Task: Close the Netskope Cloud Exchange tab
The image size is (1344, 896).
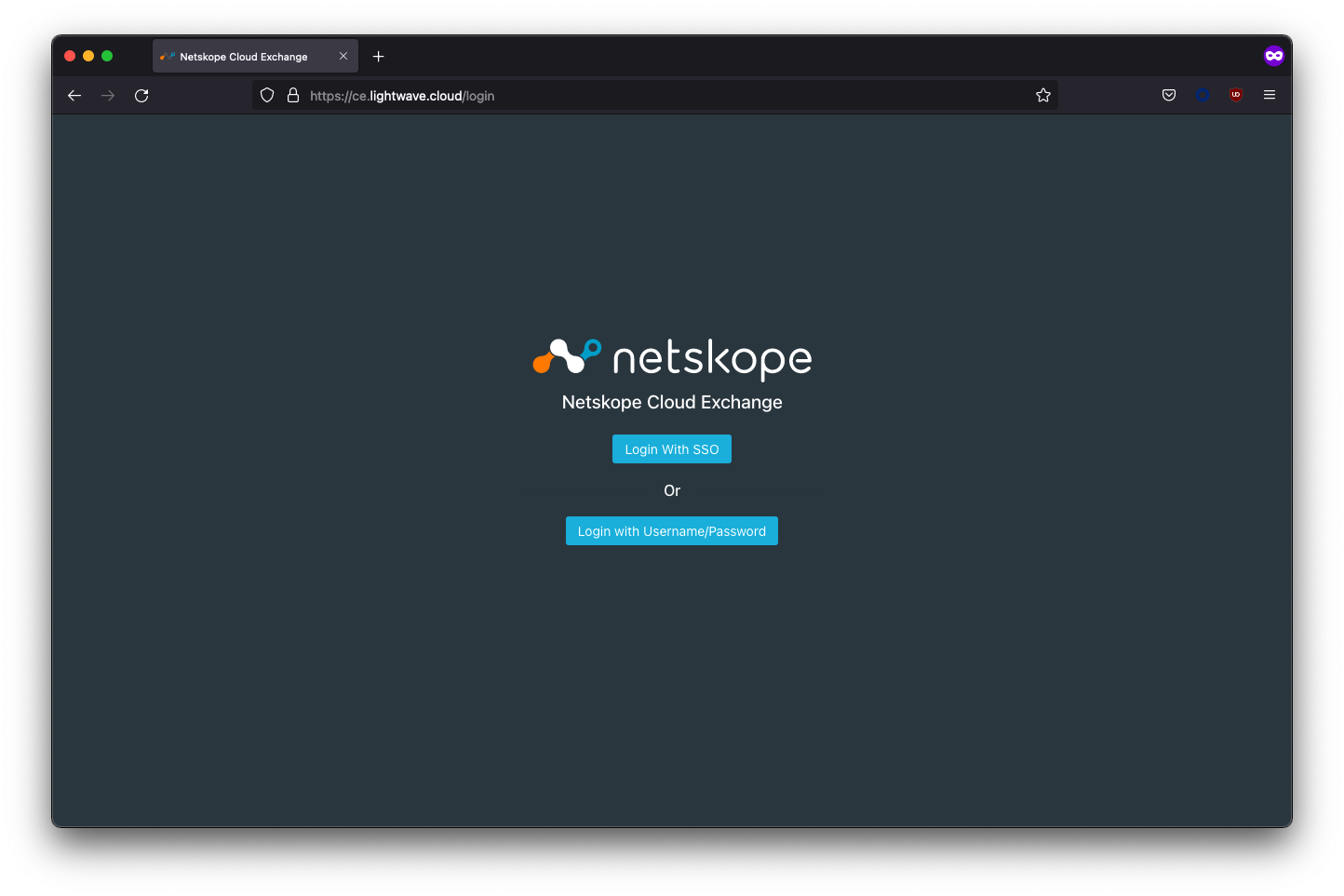Action: pyautogui.click(x=343, y=57)
